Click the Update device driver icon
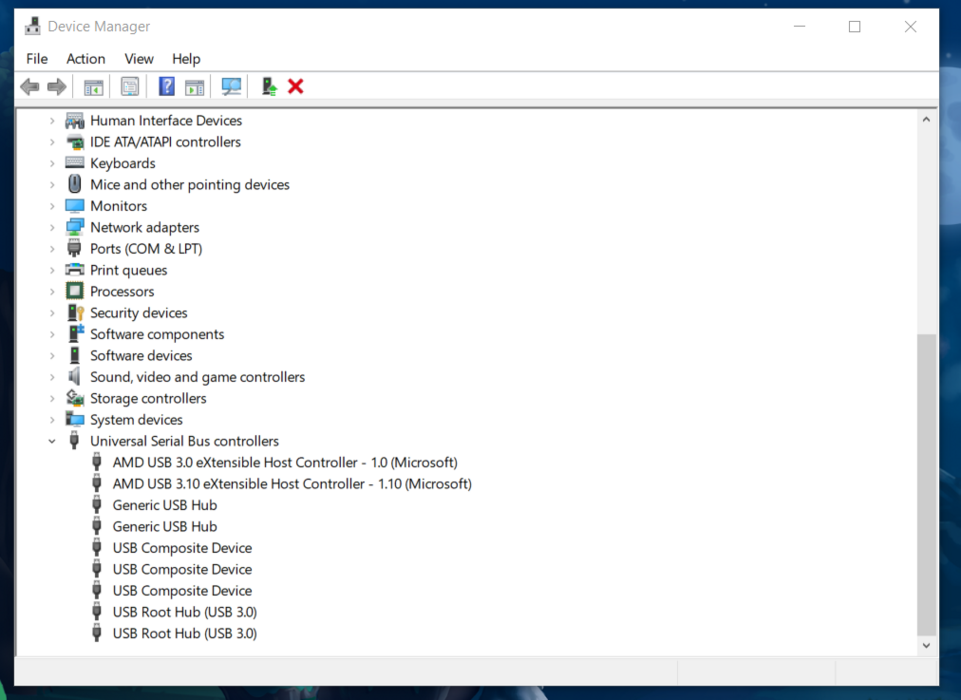This screenshot has height=700, width=961. coord(269,87)
